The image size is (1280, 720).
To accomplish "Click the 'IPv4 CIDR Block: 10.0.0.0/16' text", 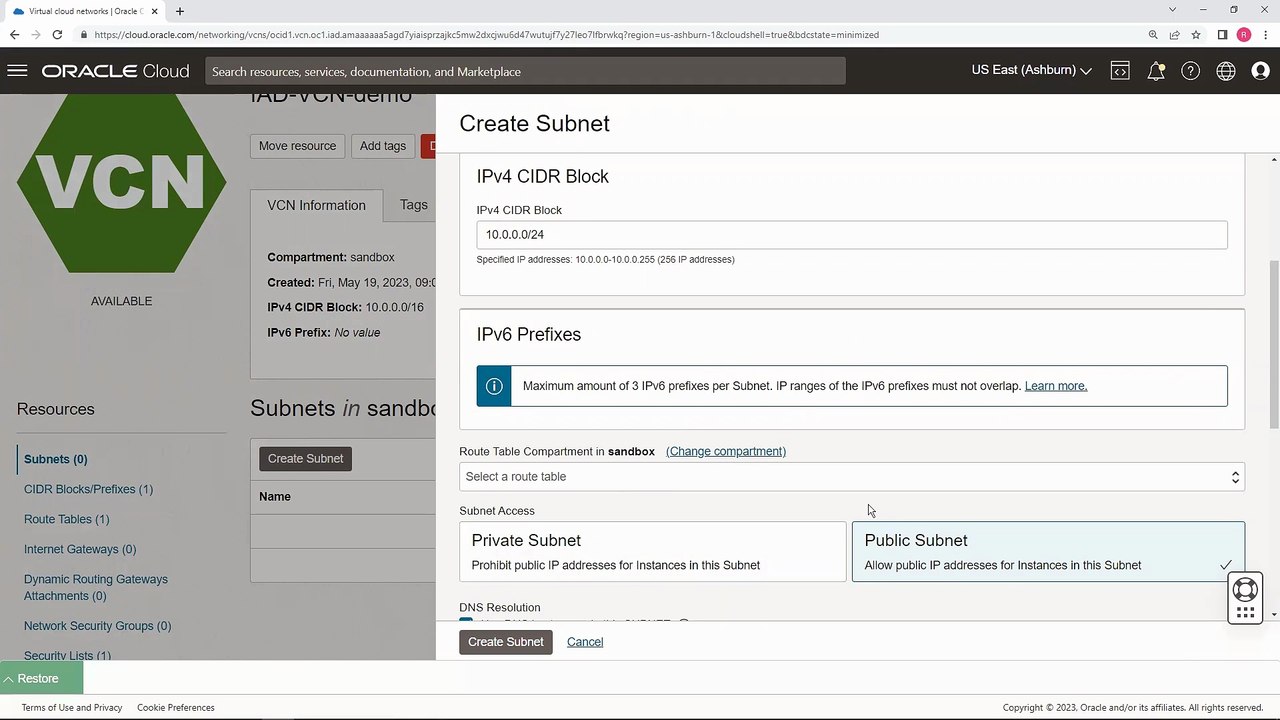I will coord(345,307).
